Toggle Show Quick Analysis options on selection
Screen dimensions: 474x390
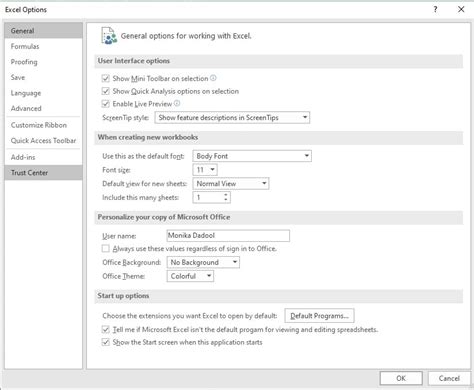pos(106,91)
